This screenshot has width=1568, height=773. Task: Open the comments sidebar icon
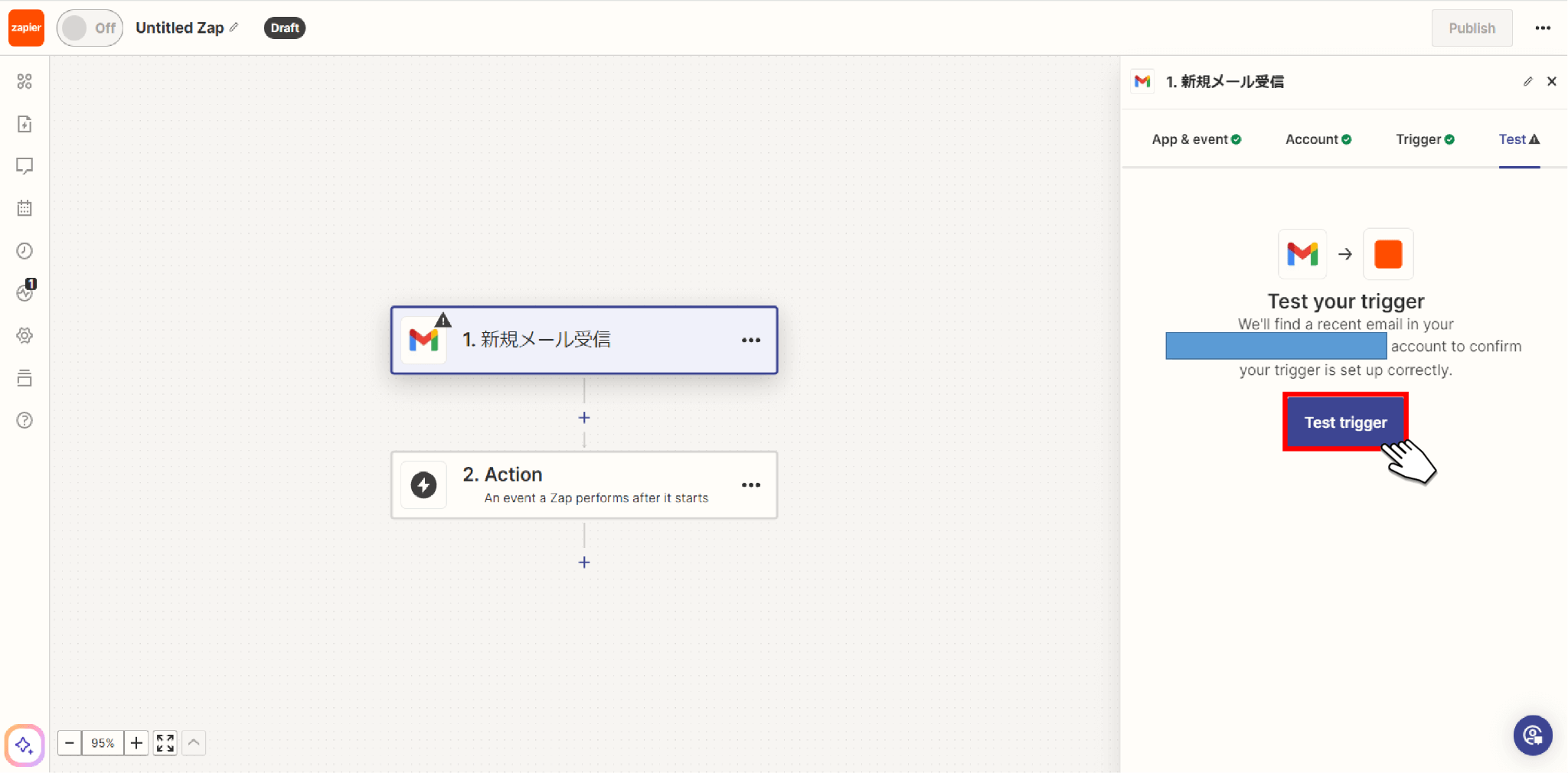[24, 166]
